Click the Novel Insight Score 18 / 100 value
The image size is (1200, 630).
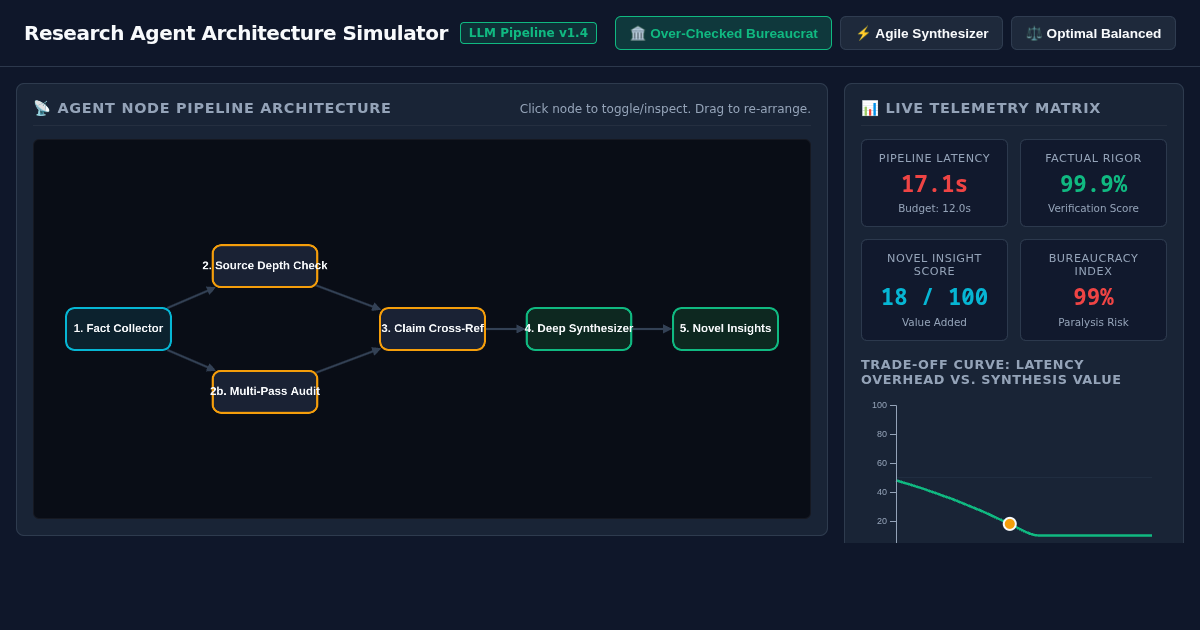(934, 298)
